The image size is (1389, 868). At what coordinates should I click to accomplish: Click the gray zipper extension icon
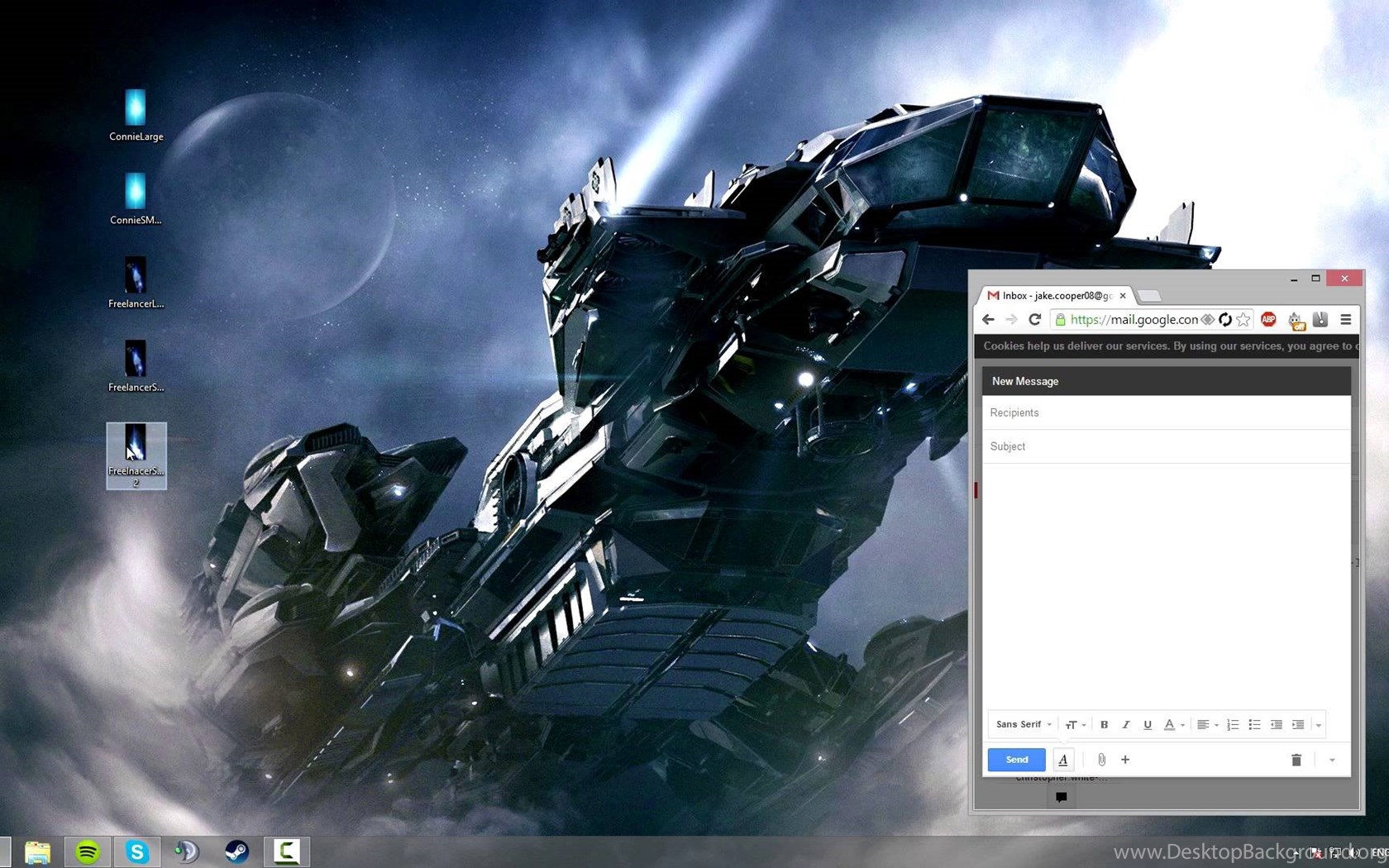[x=1320, y=319]
